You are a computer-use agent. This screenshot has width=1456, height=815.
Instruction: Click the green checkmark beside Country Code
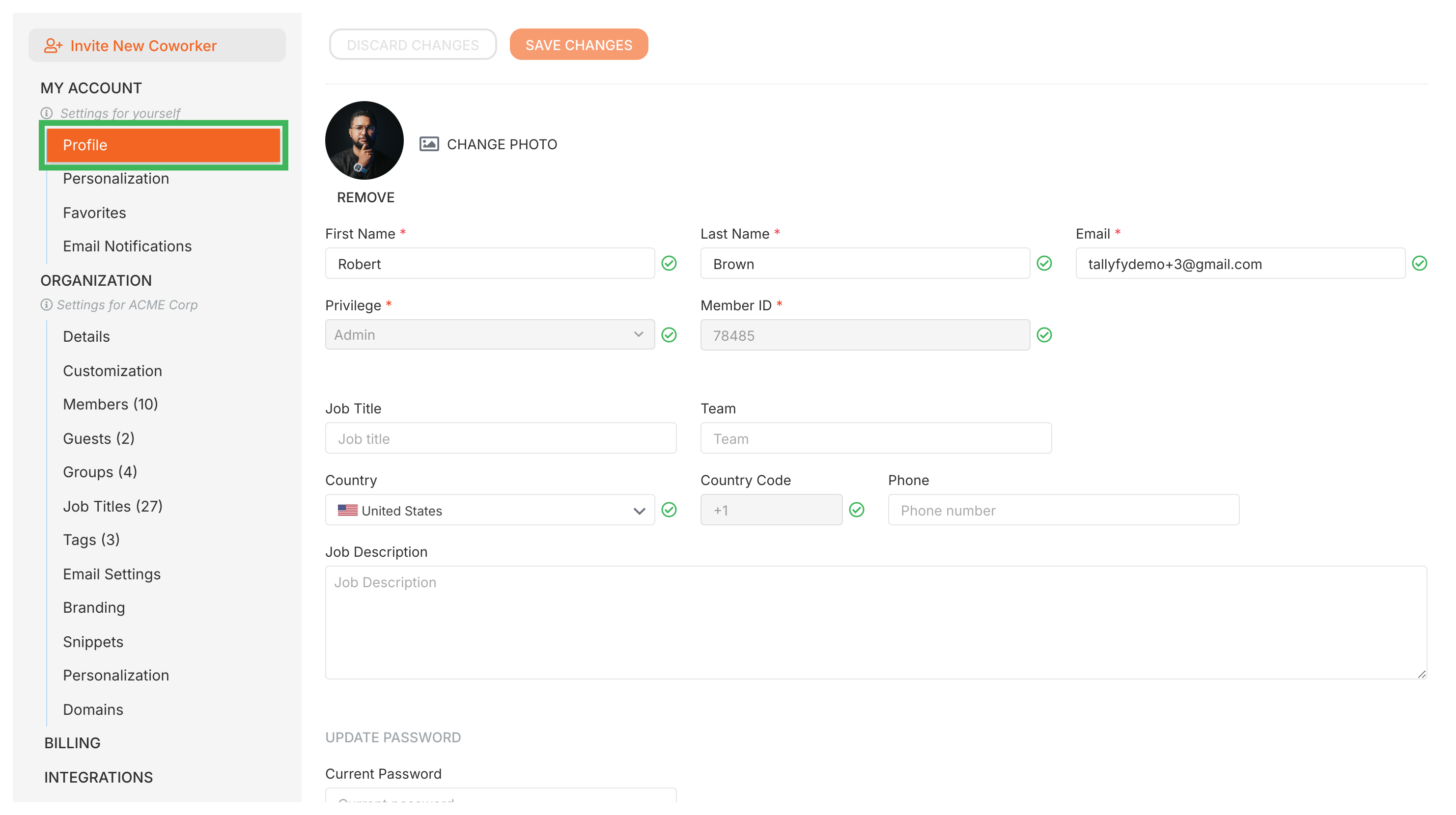point(857,510)
